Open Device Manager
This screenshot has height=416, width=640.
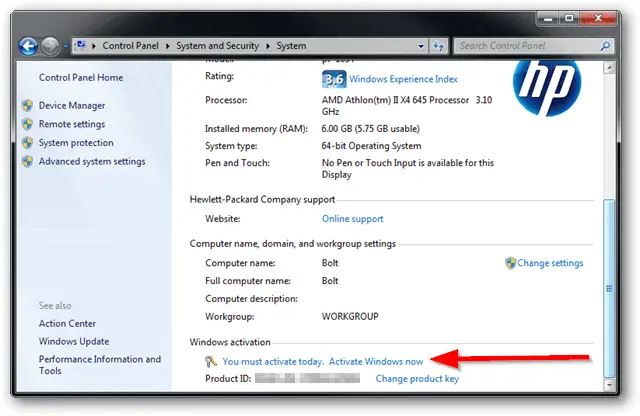point(72,106)
